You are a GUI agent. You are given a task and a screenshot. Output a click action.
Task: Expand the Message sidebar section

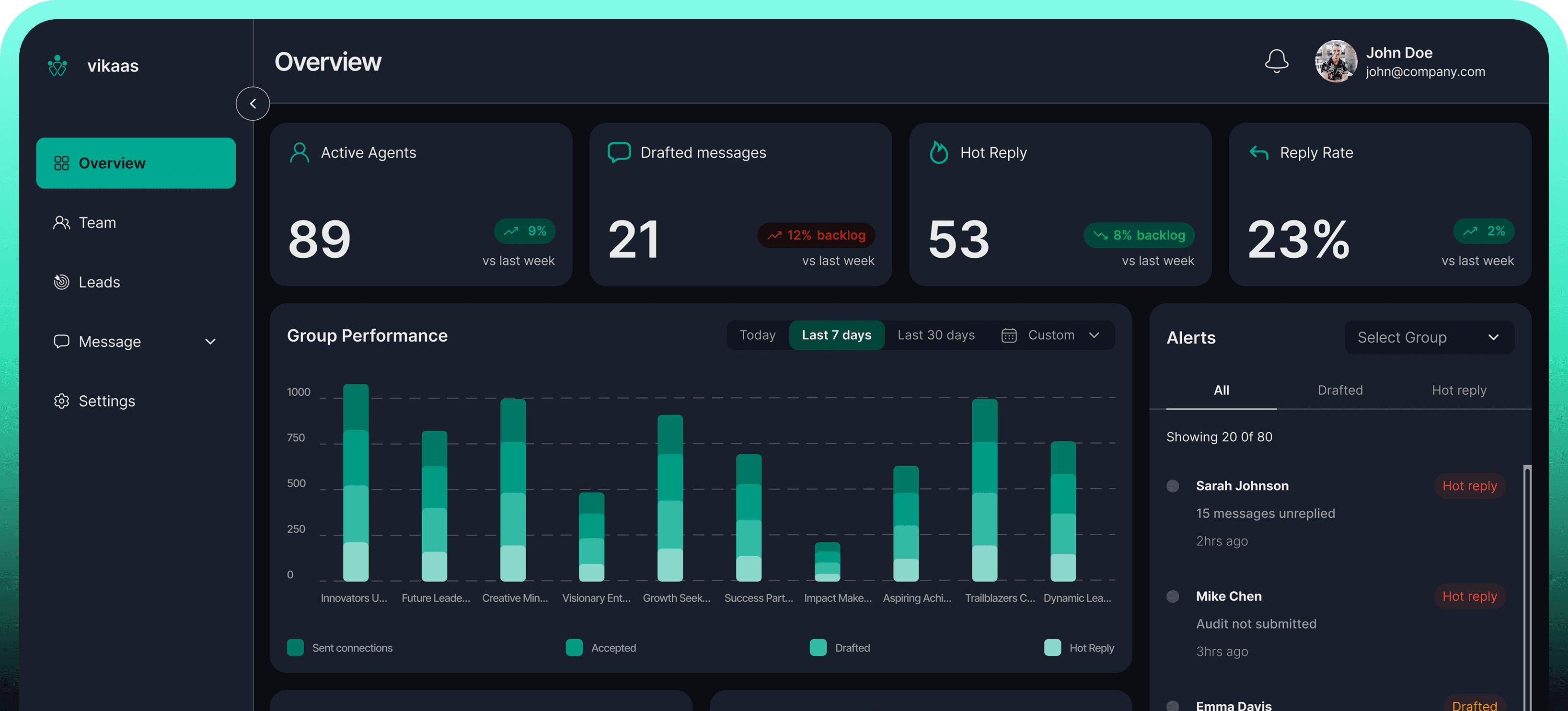[210, 342]
